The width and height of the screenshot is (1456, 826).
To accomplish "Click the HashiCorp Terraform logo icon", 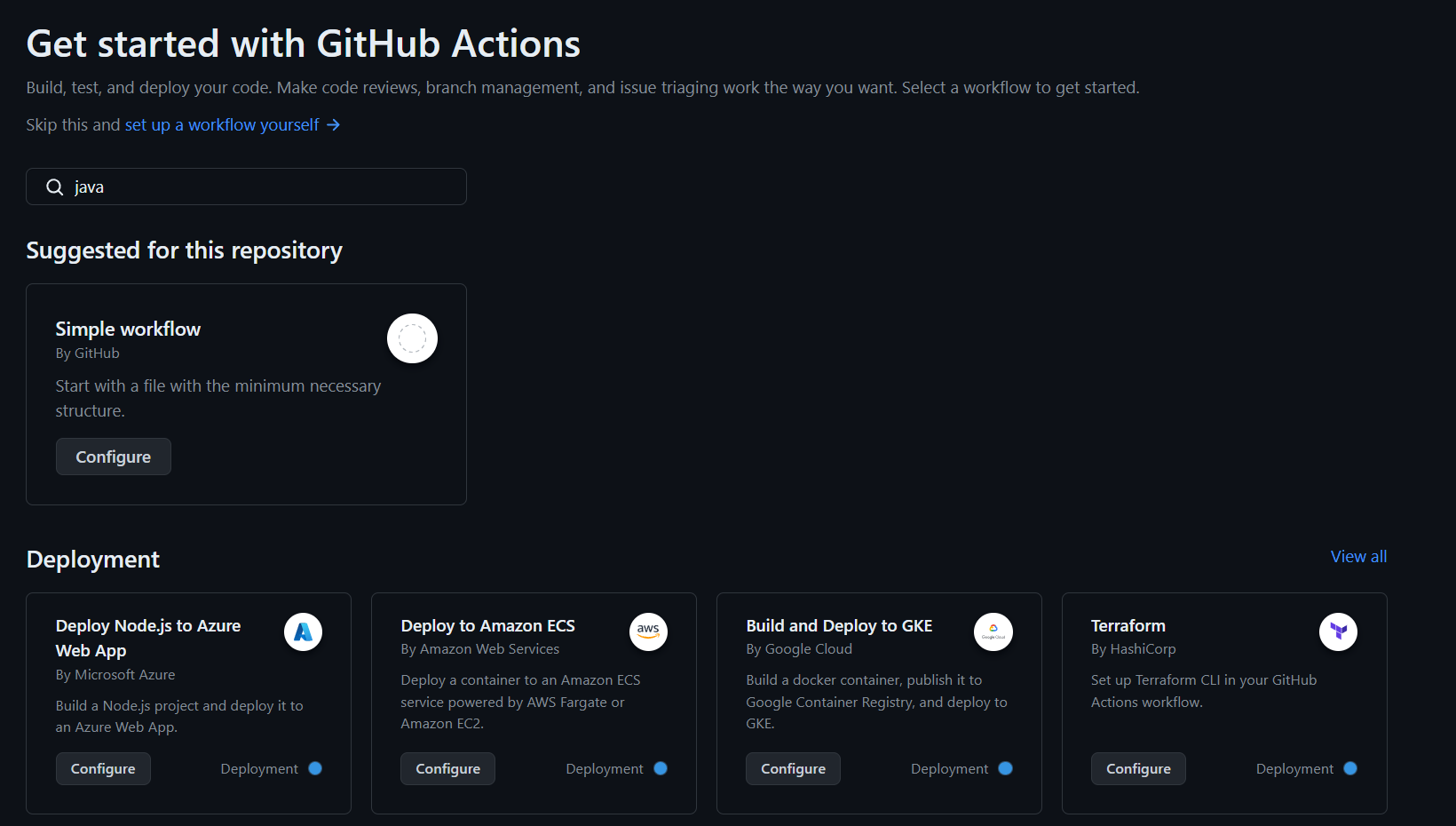I will pos(1339,632).
